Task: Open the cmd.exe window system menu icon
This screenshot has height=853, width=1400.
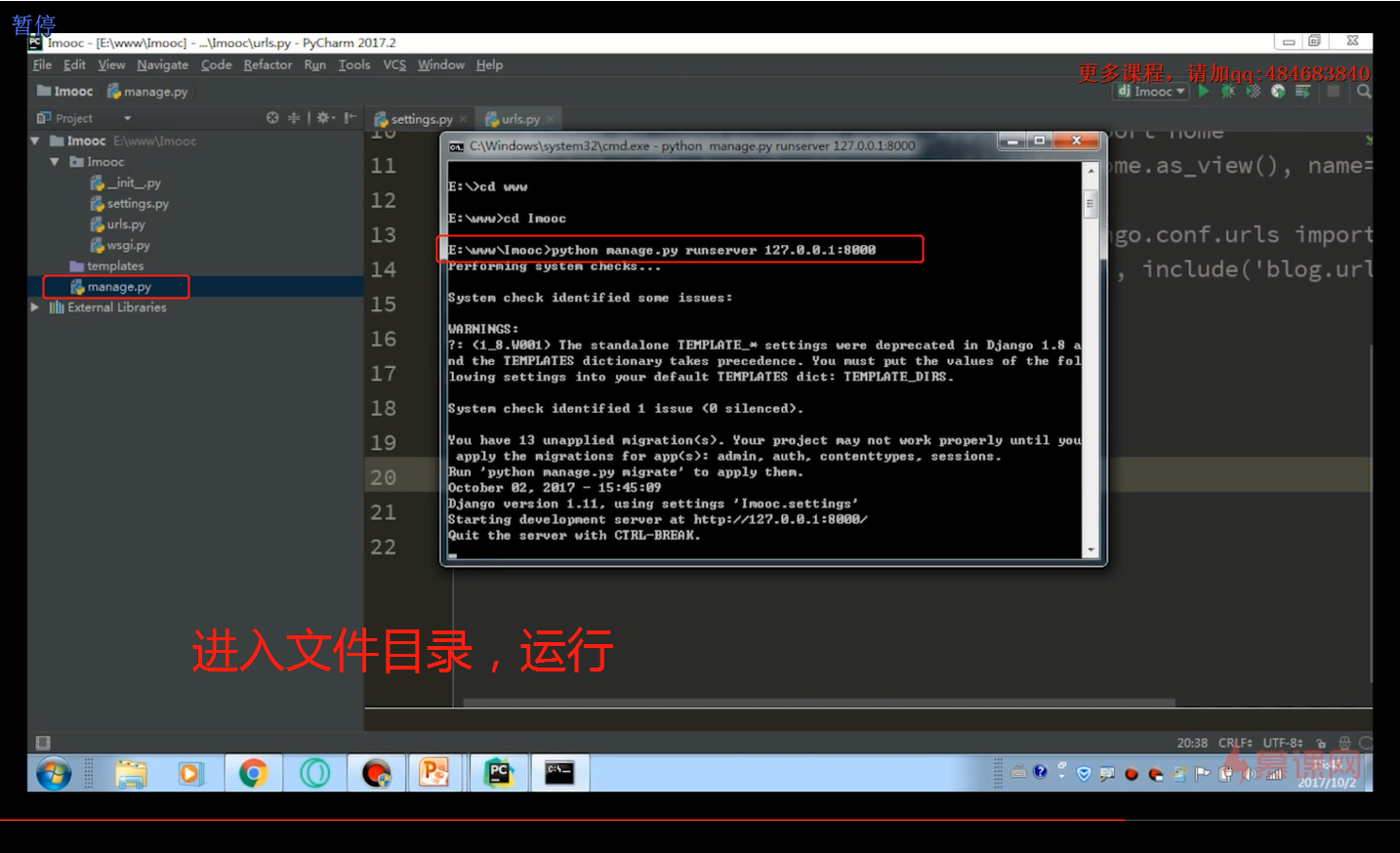Action: pos(456,146)
